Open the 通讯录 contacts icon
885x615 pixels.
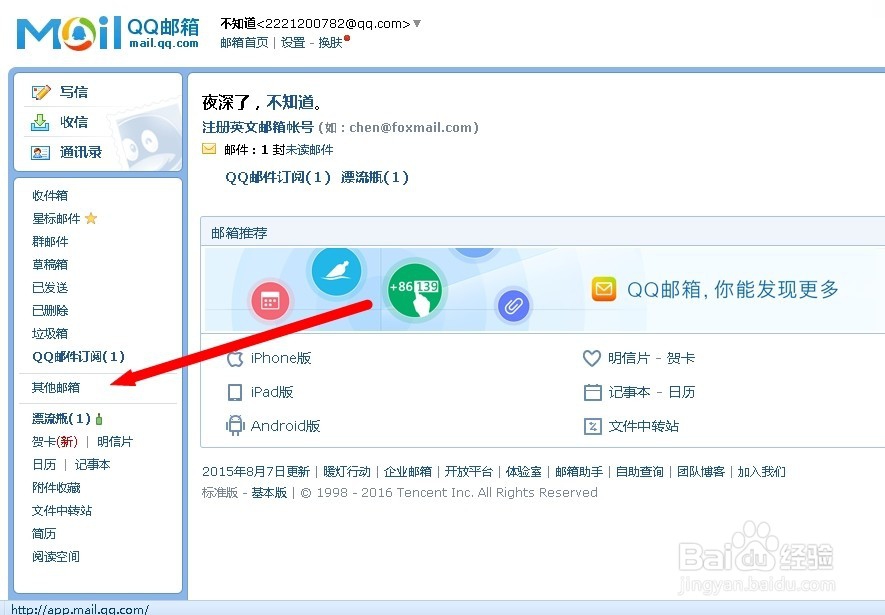click(x=40, y=152)
